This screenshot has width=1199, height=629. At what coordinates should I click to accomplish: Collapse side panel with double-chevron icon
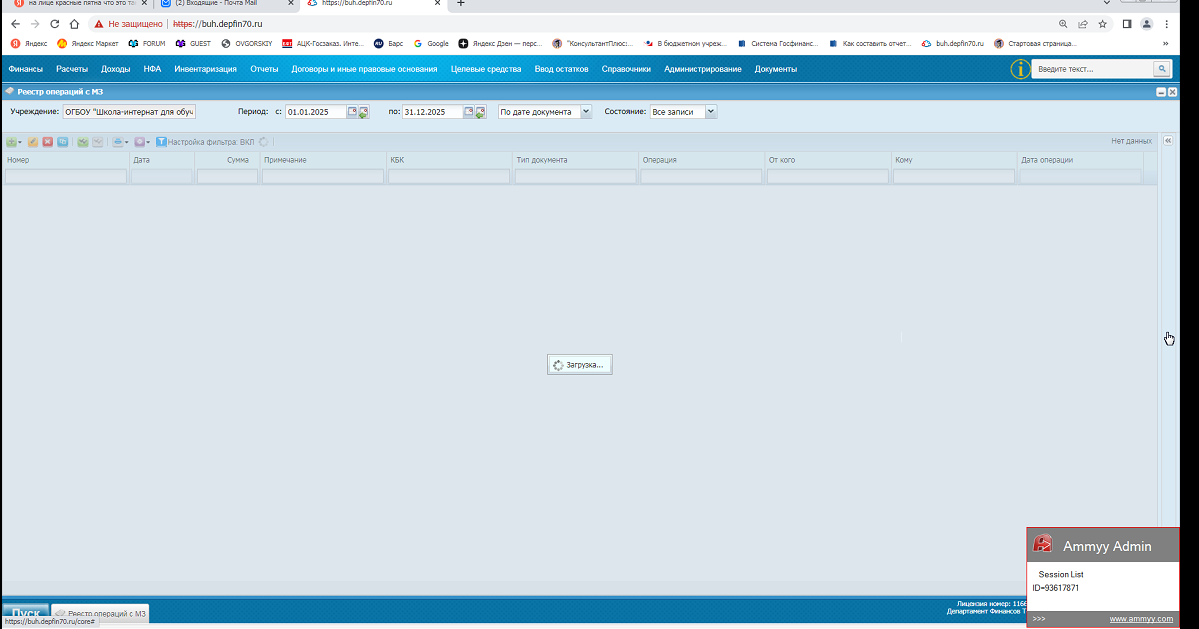(x=1168, y=141)
